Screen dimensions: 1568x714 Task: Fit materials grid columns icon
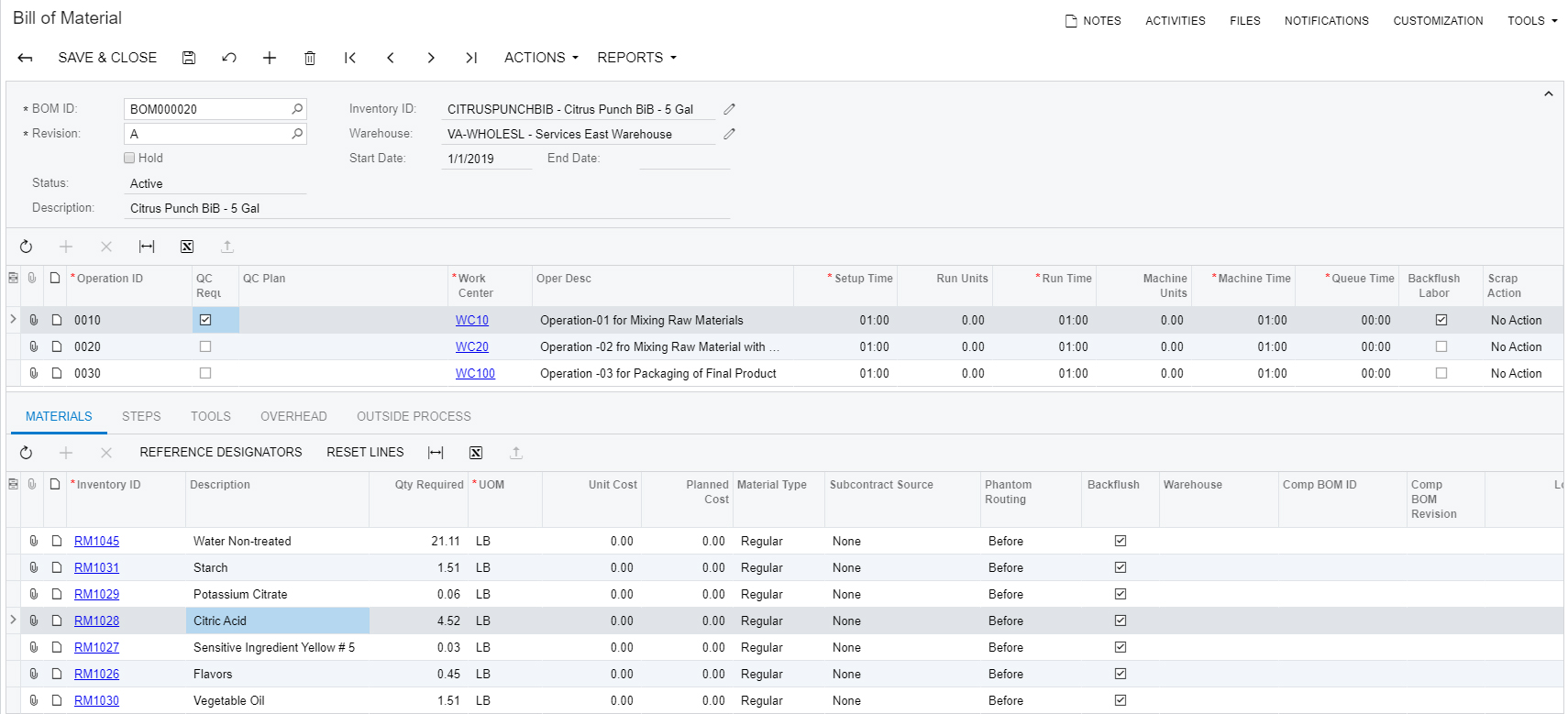click(436, 453)
